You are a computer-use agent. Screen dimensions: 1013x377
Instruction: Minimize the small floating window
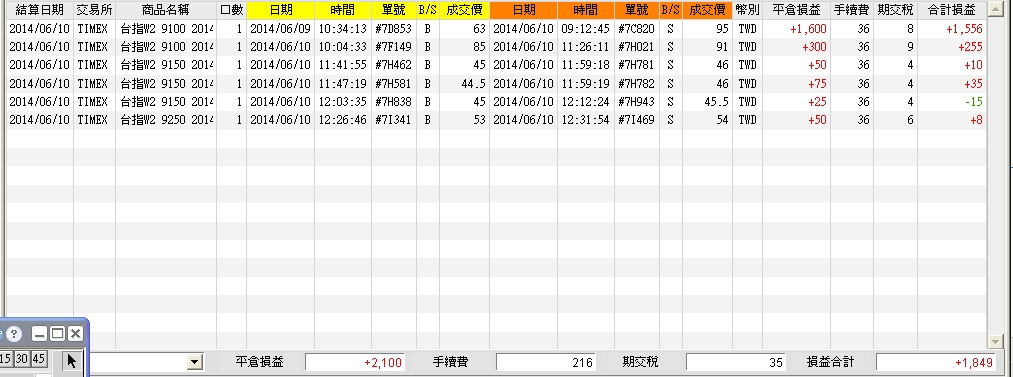39,334
